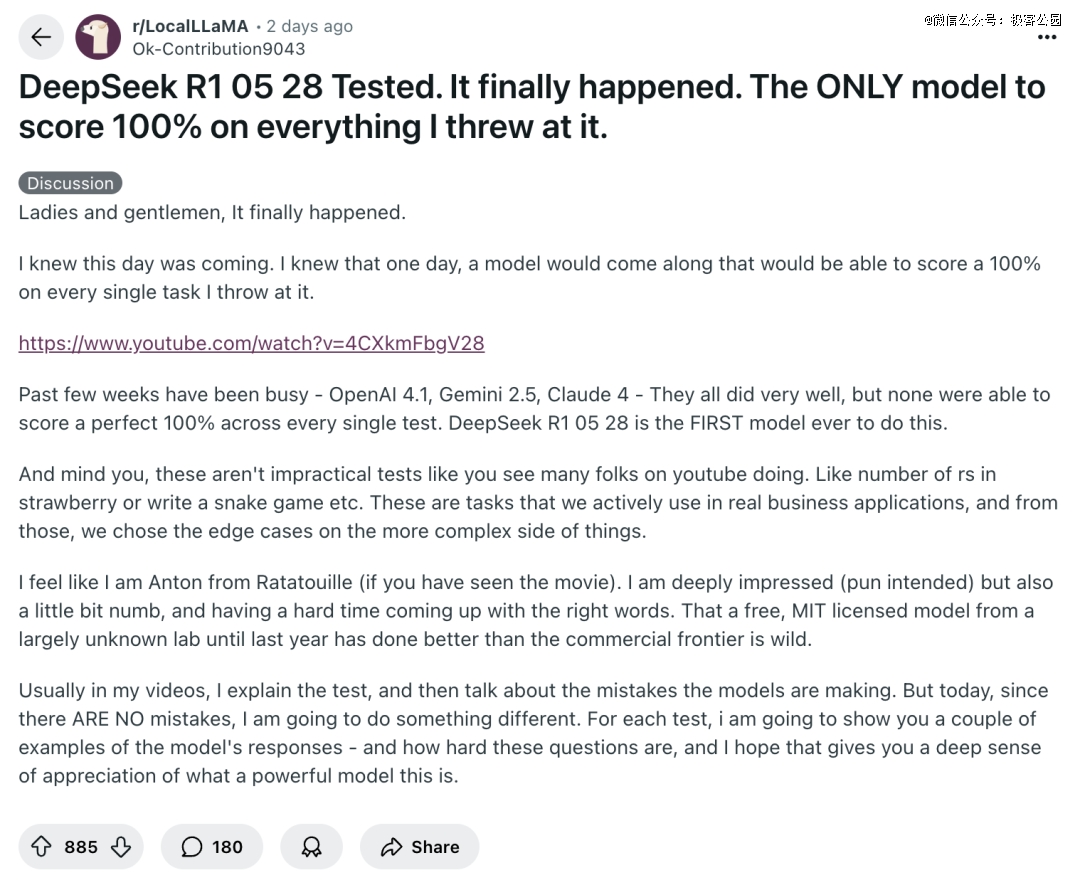Share this post
The image size is (1080, 885).
419,846
